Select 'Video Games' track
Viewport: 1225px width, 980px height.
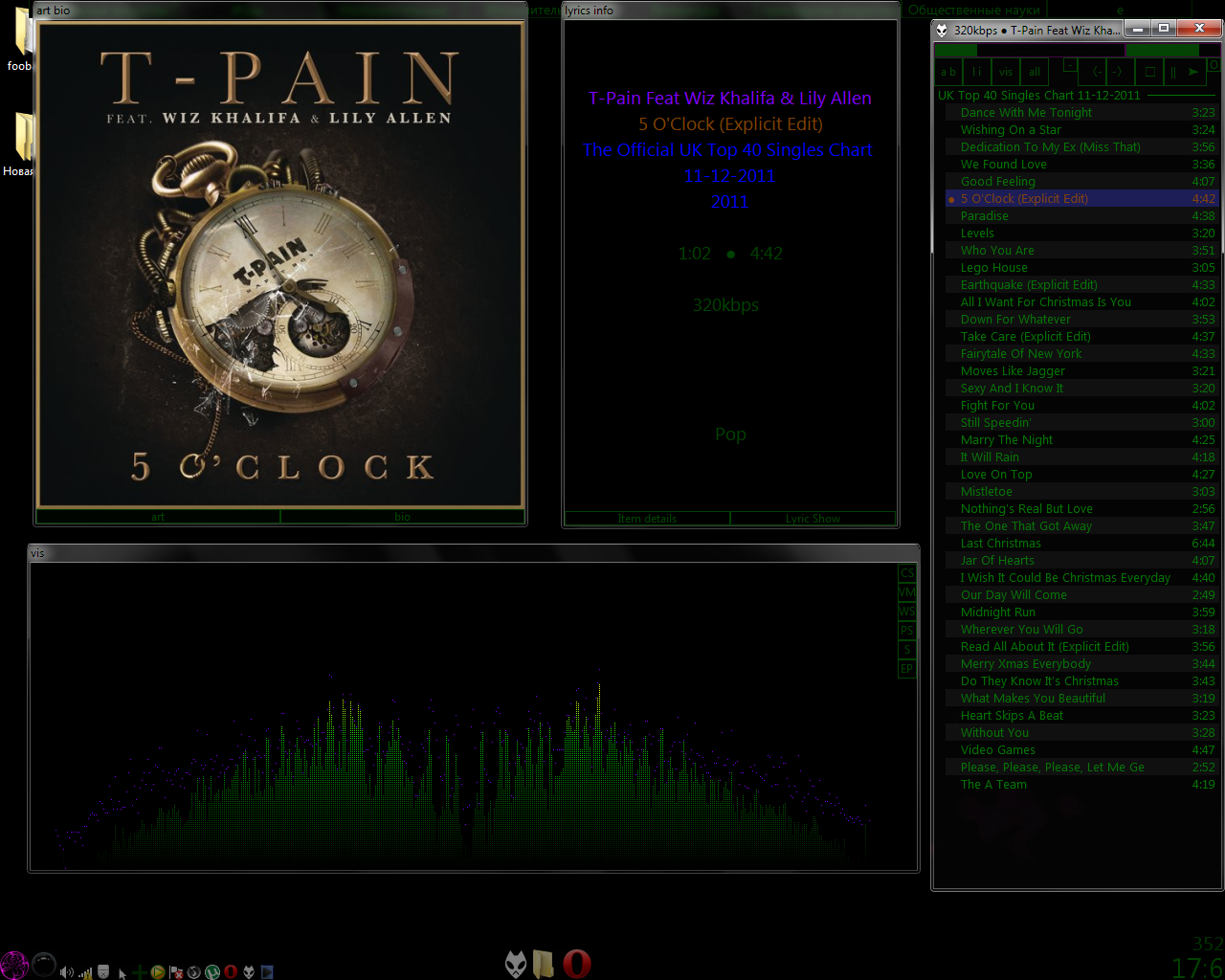(x=1080, y=749)
